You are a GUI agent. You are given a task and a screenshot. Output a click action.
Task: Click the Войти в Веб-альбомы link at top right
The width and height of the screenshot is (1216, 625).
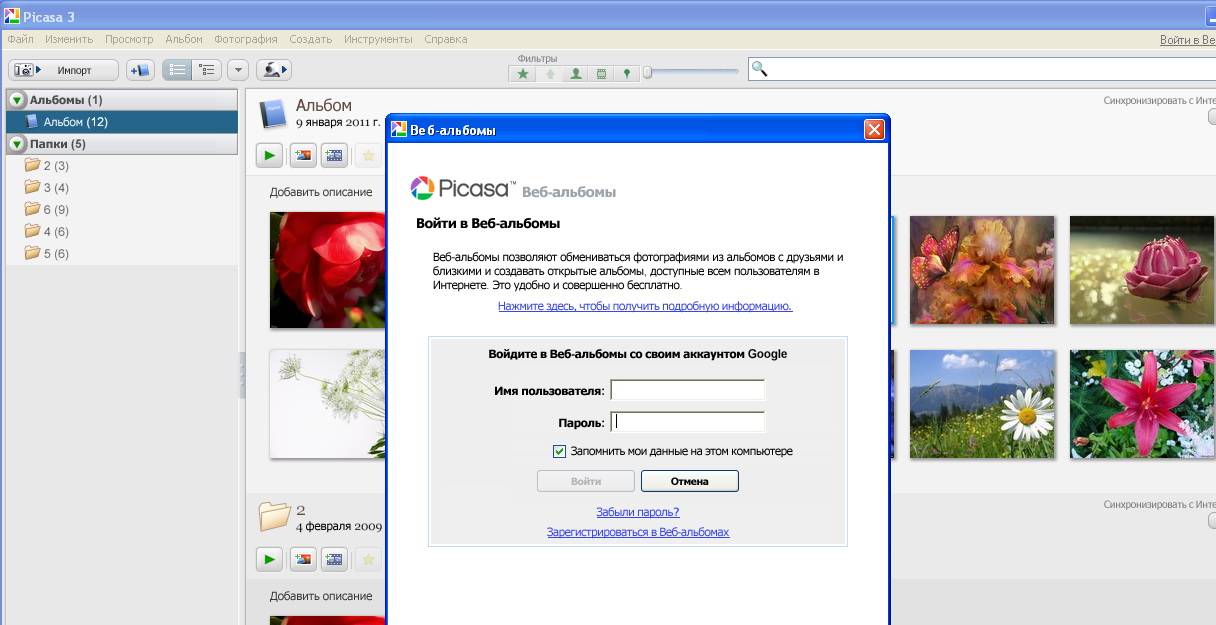tap(1187, 40)
